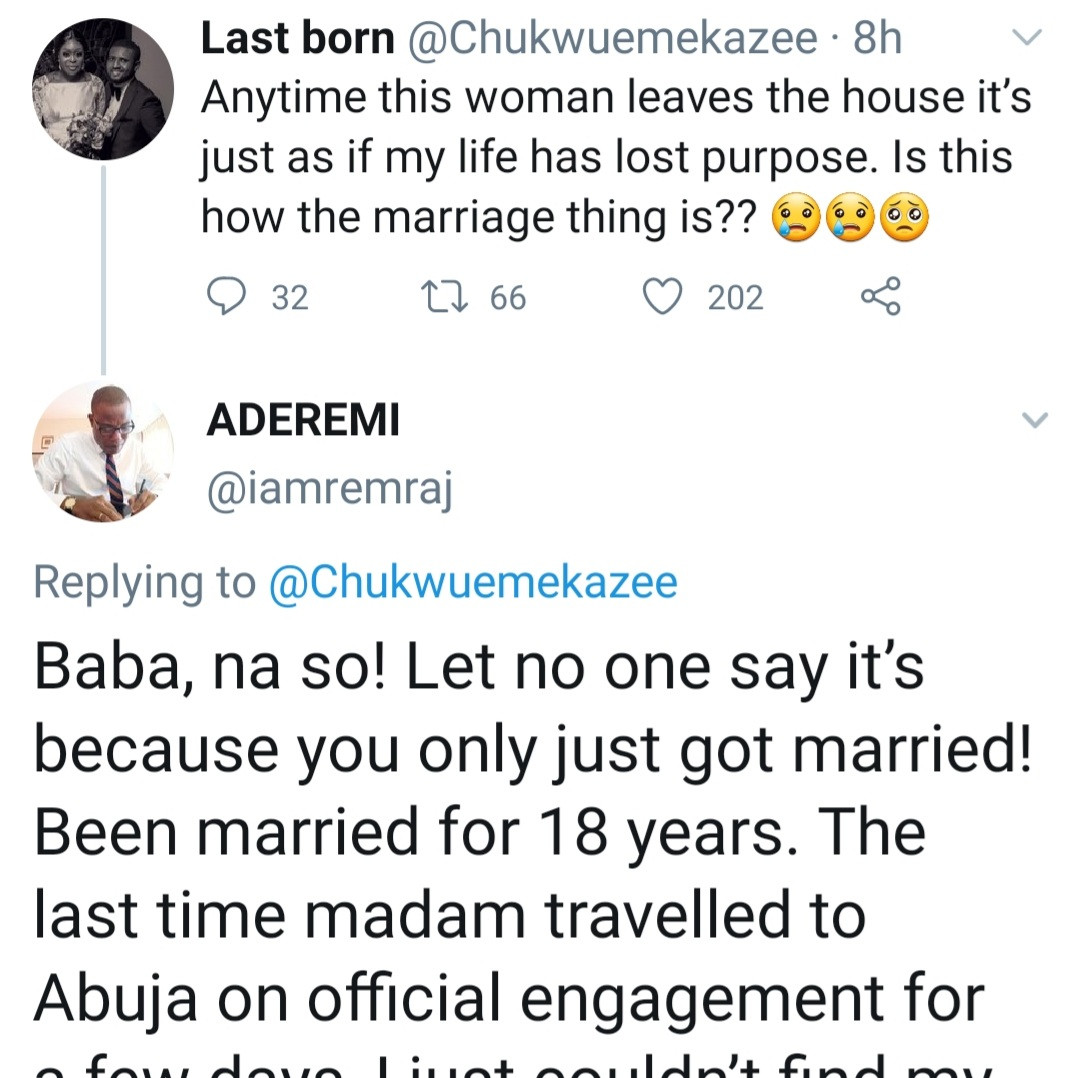This screenshot has width=1078, height=1078.
Task: Click the 202 likes count
Action: [x=735, y=298]
